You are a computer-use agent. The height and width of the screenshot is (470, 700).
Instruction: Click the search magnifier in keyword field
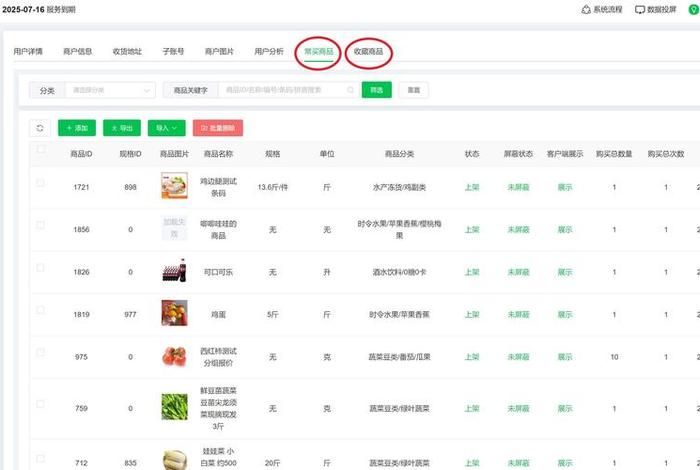click(350, 90)
